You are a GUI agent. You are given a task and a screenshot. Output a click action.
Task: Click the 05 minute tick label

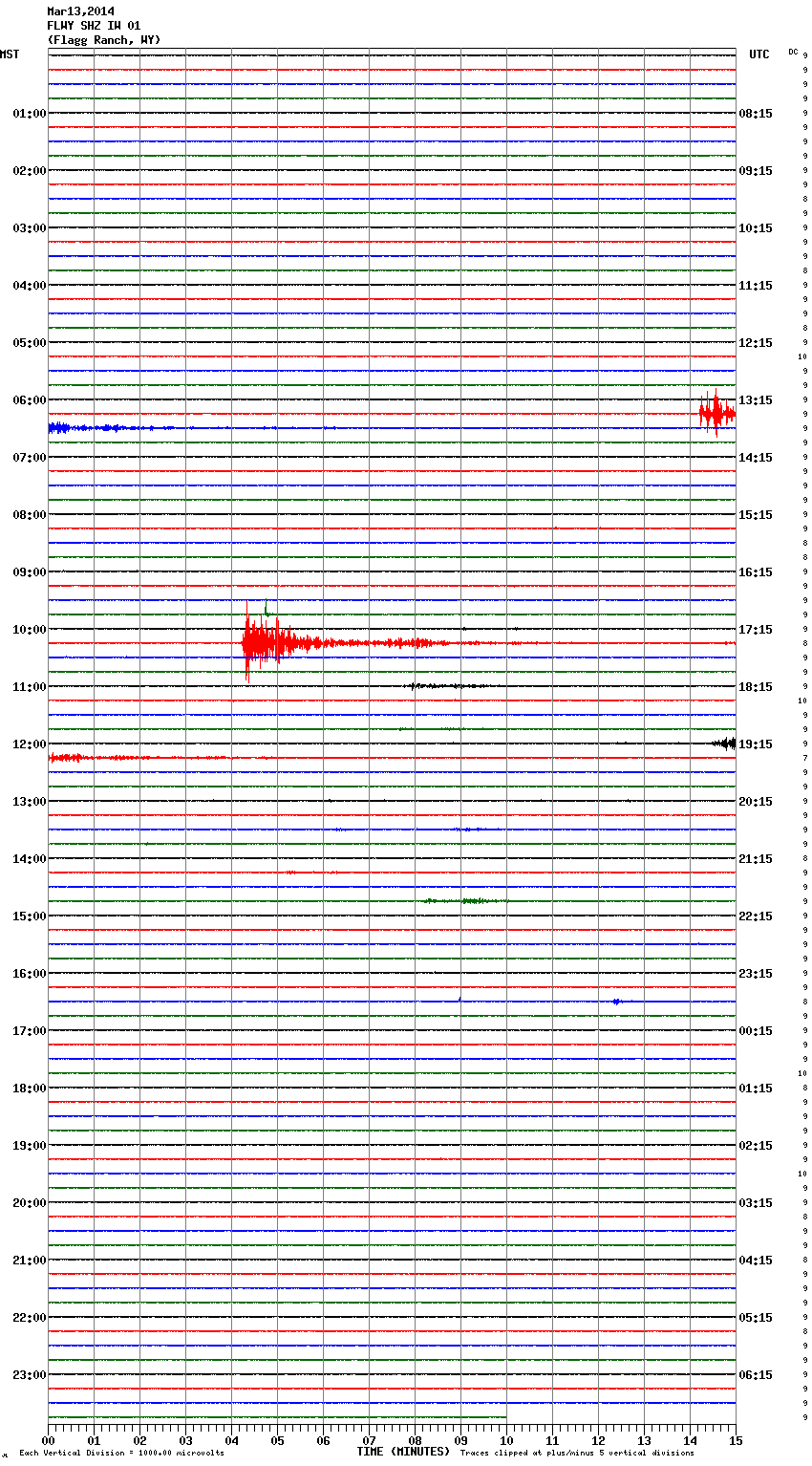pyautogui.click(x=277, y=1440)
